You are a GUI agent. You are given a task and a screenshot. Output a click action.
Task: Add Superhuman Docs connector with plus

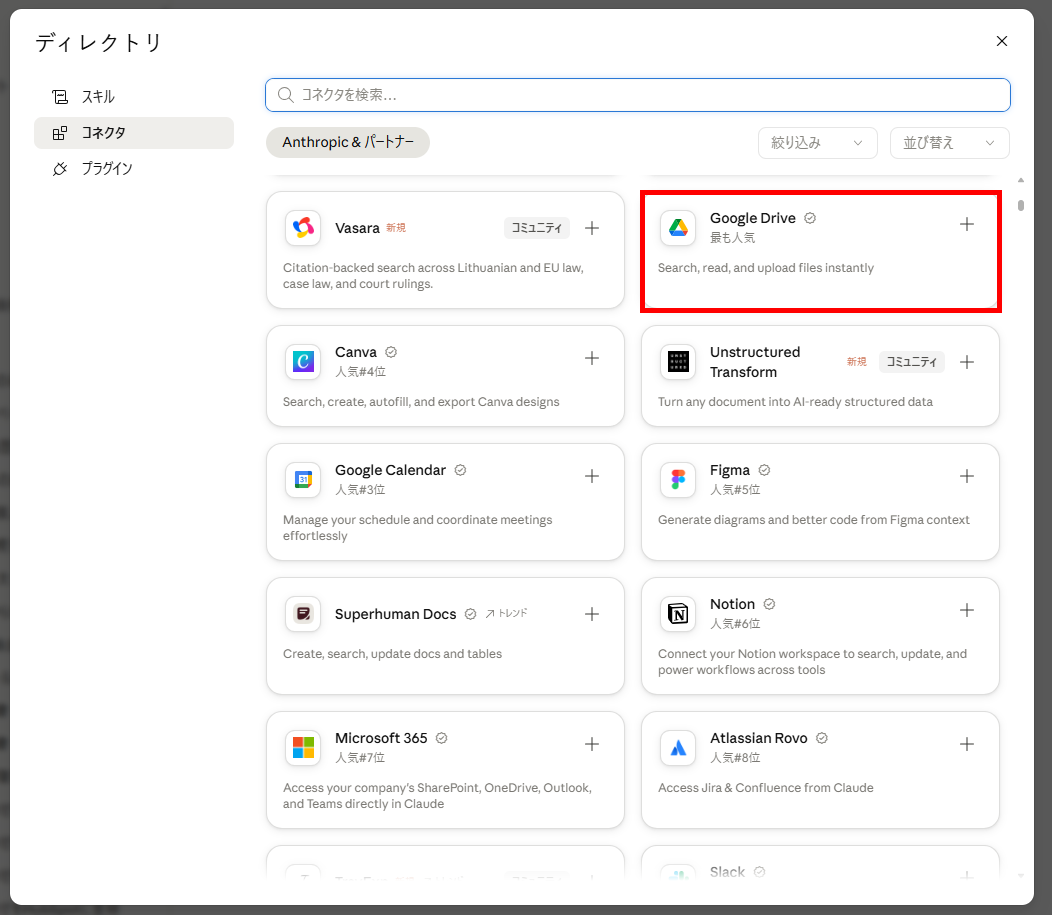pyautogui.click(x=592, y=614)
